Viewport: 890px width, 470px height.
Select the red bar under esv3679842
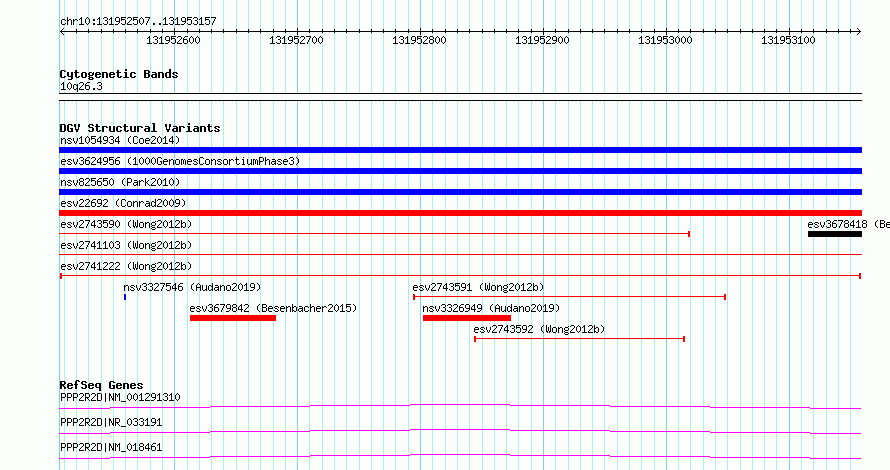[x=233, y=318]
